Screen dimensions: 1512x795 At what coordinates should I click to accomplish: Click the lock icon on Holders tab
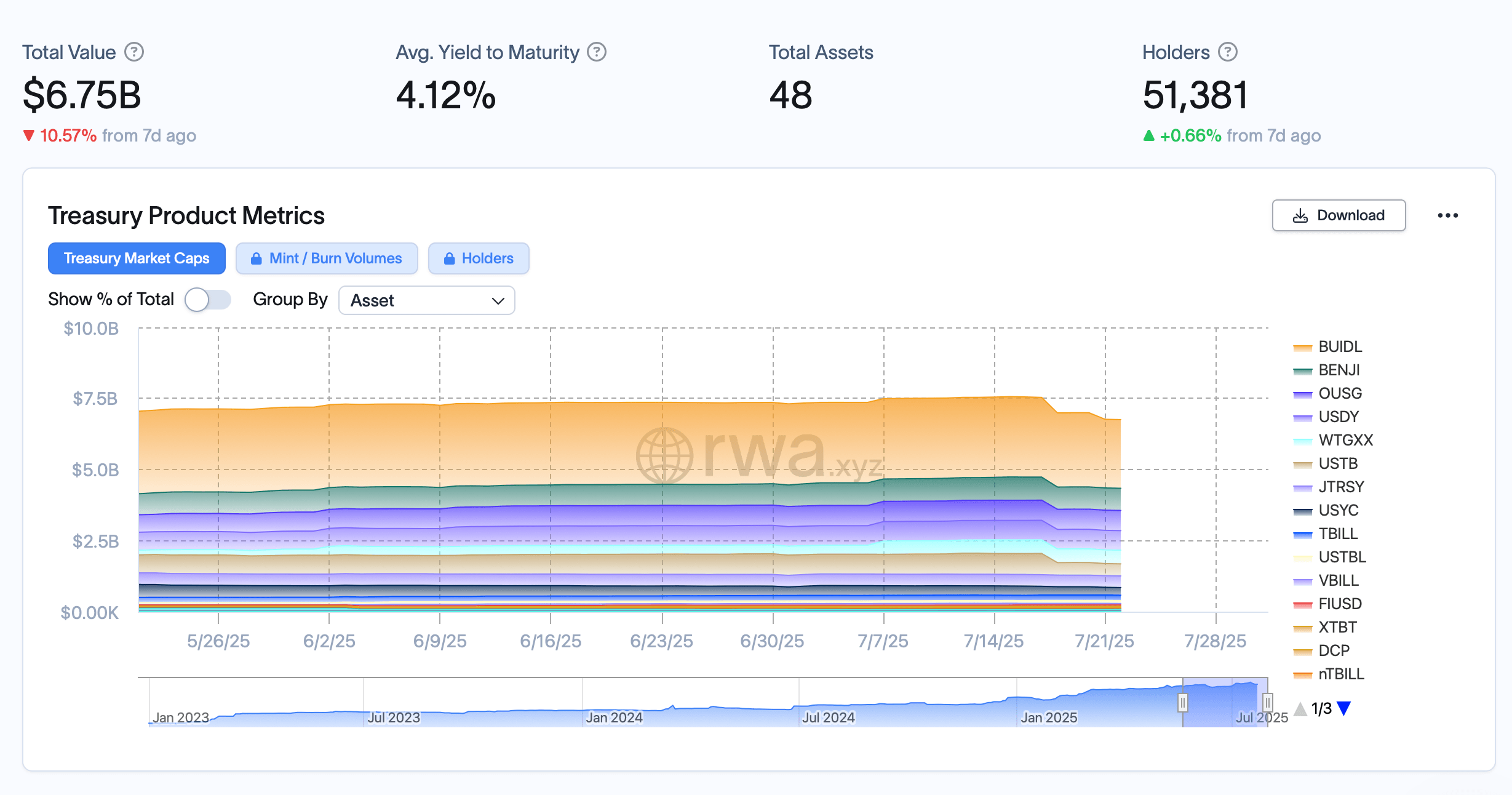pyautogui.click(x=450, y=258)
